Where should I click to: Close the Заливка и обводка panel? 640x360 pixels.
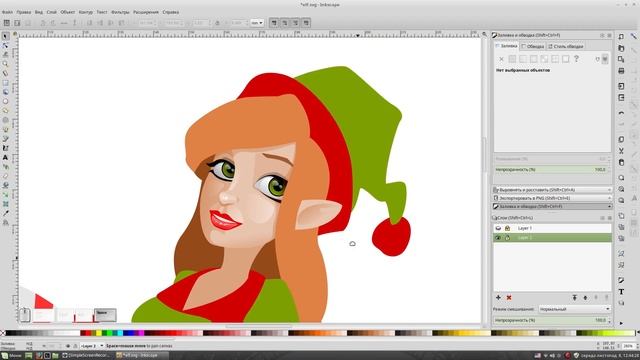[x=609, y=36]
